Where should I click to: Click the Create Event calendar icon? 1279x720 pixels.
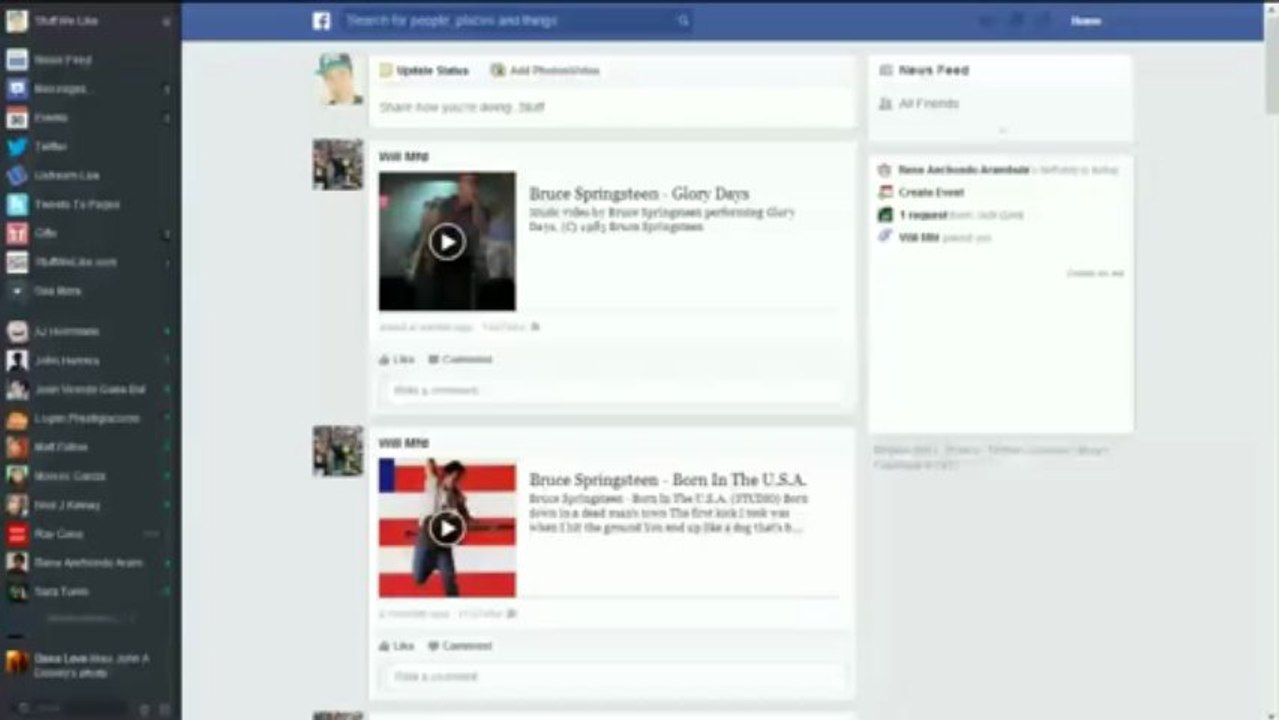coord(884,192)
